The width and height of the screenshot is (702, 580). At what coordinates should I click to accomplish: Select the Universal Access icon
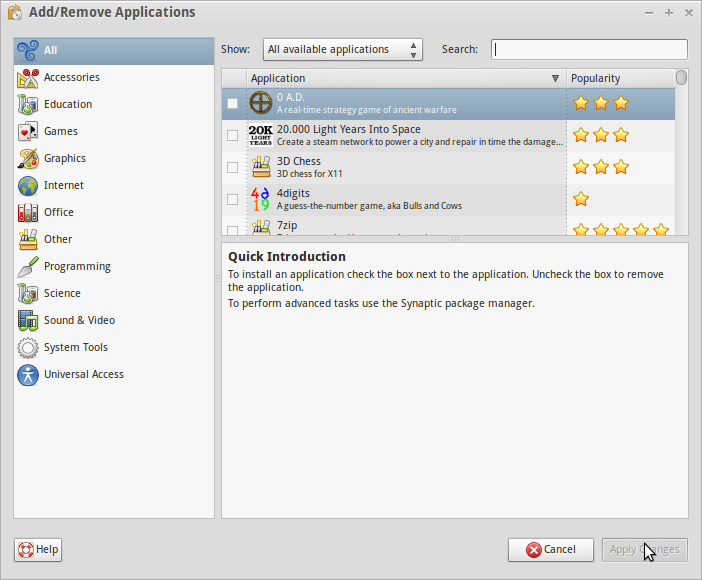(x=28, y=375)
